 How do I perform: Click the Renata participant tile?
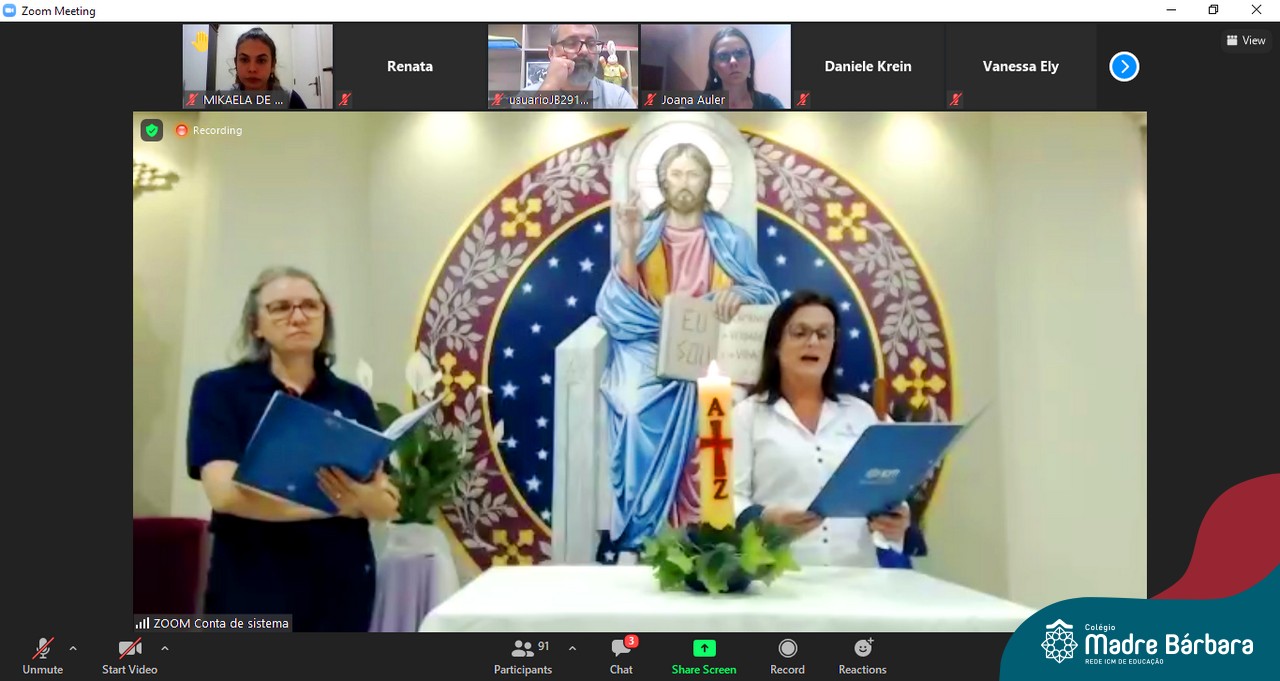click(410, 66)
